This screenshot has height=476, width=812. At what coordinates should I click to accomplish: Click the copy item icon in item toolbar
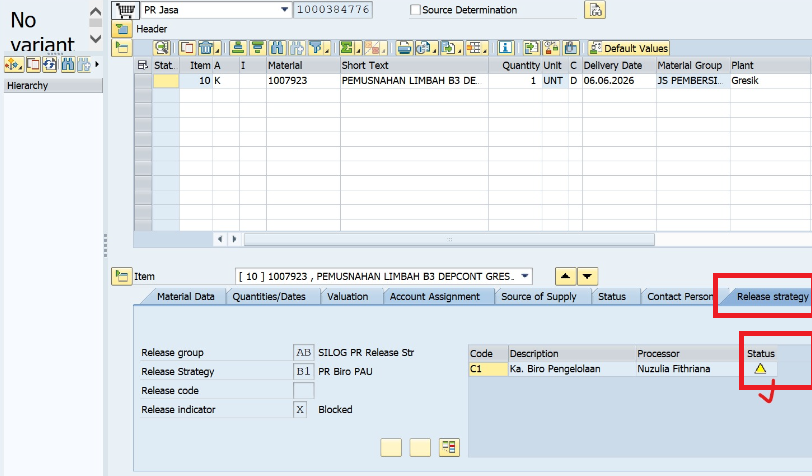point(186,48)
